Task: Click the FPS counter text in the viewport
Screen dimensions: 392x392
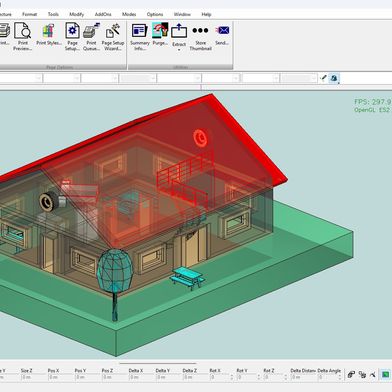Action: [x=373, y=102]
